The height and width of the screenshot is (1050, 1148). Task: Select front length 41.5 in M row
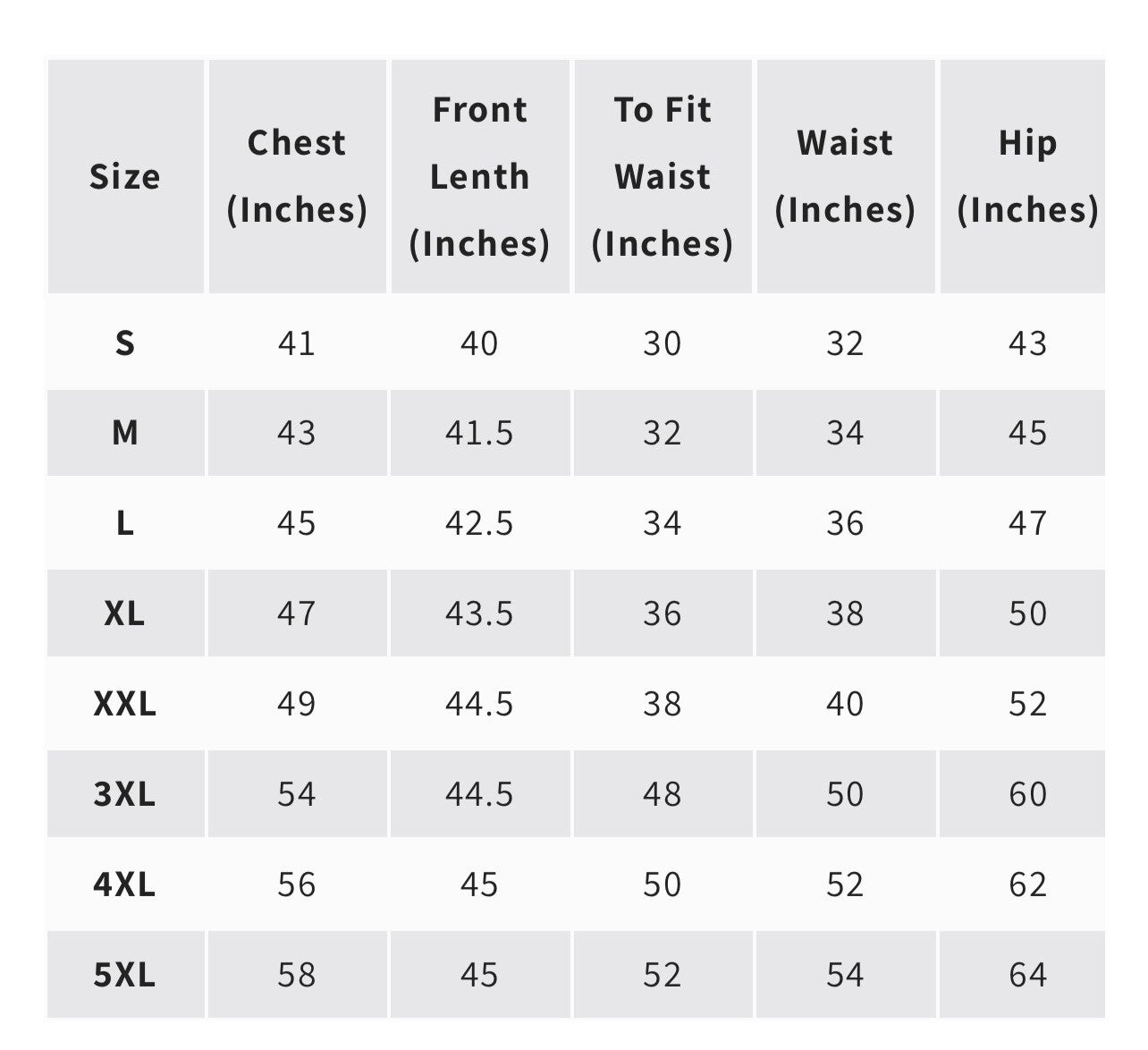[480, 433]
